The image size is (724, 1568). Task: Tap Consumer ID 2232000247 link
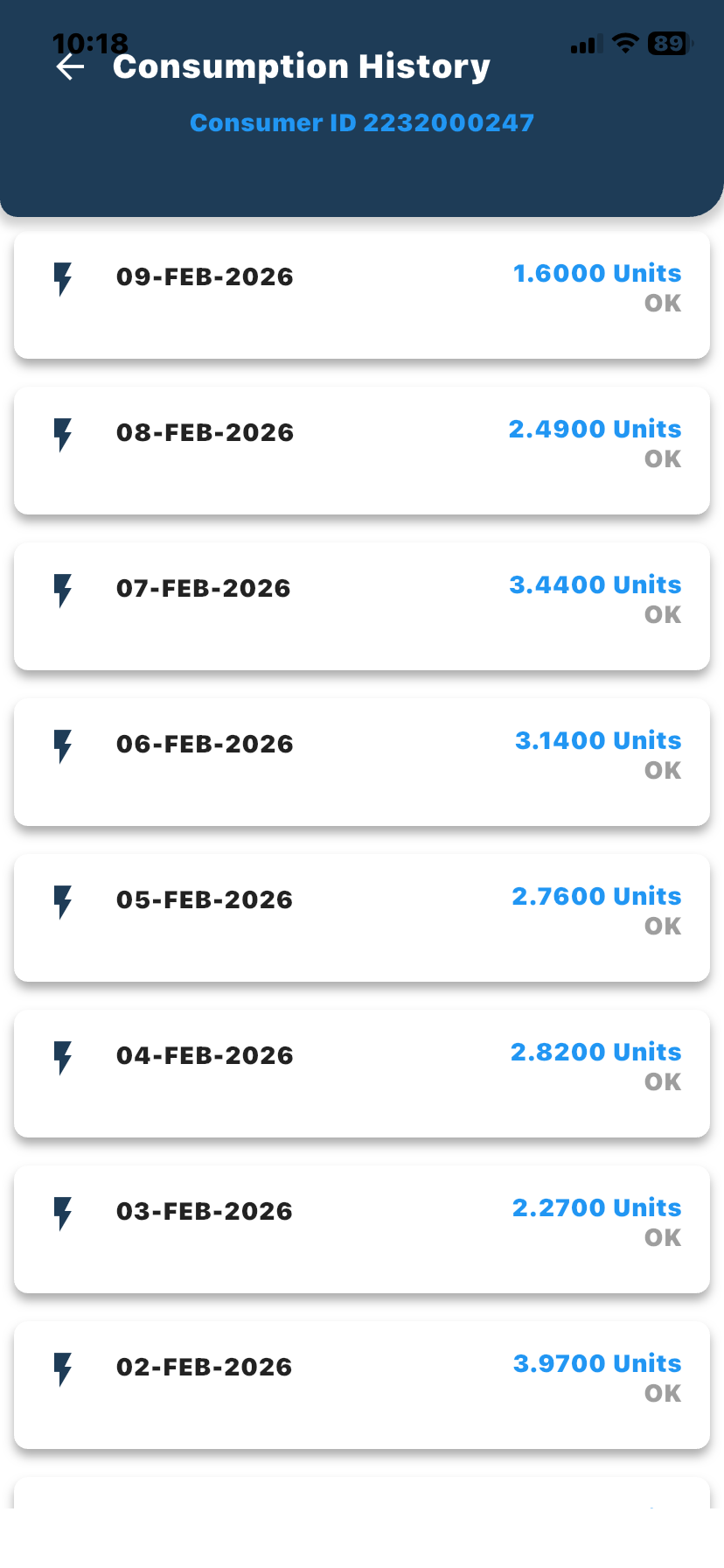click(x=362, y=122)
